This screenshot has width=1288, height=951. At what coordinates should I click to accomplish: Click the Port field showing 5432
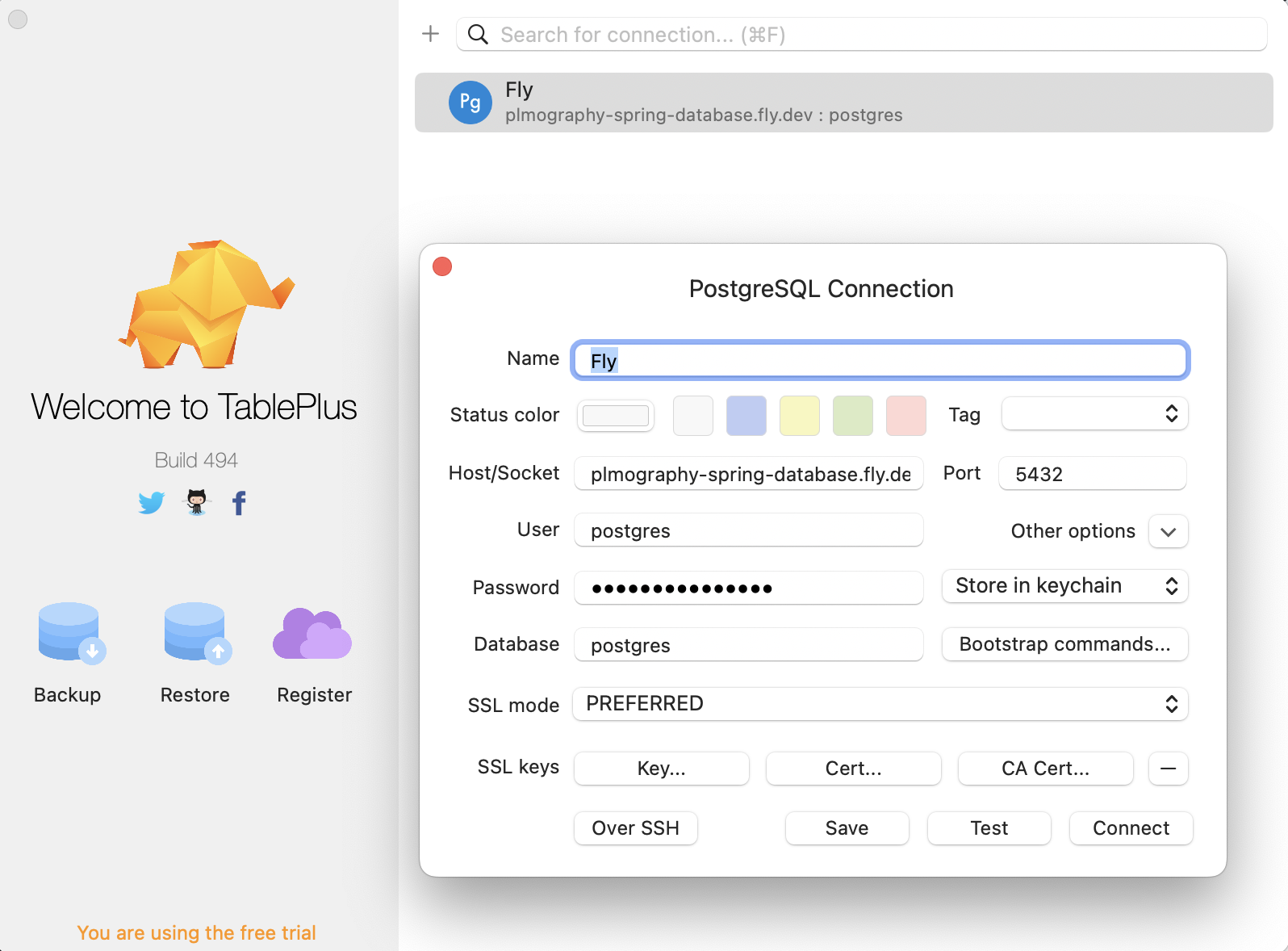(x=1093, y=474)
